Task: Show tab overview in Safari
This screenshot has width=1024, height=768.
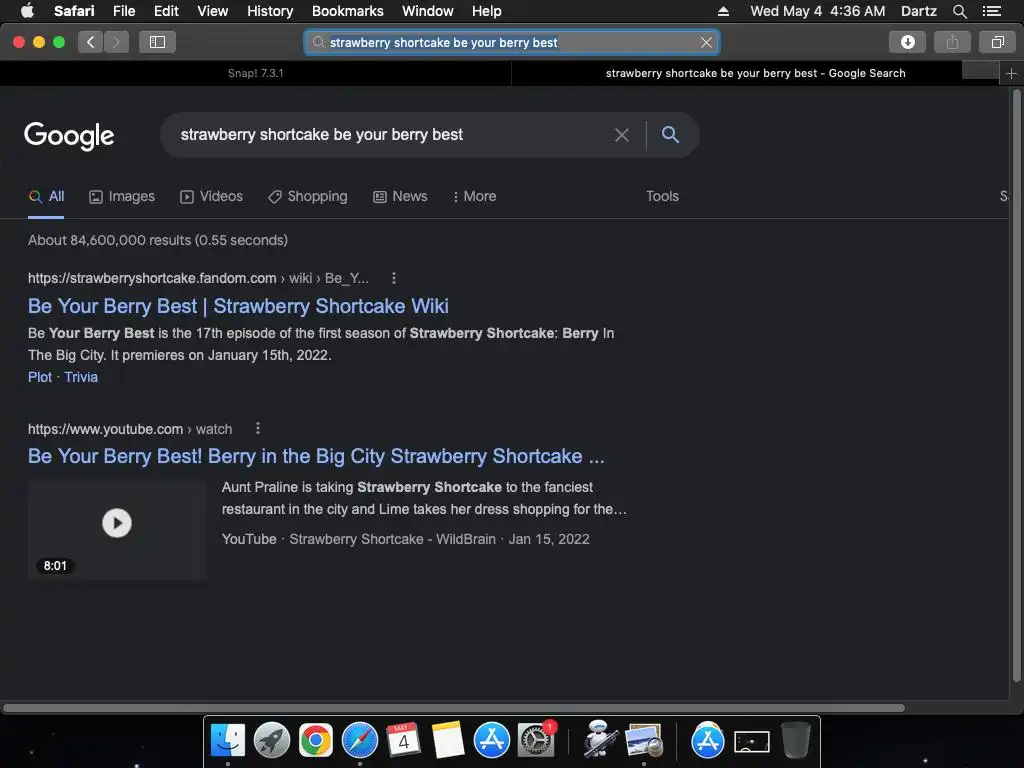Action: click(997, 42)
